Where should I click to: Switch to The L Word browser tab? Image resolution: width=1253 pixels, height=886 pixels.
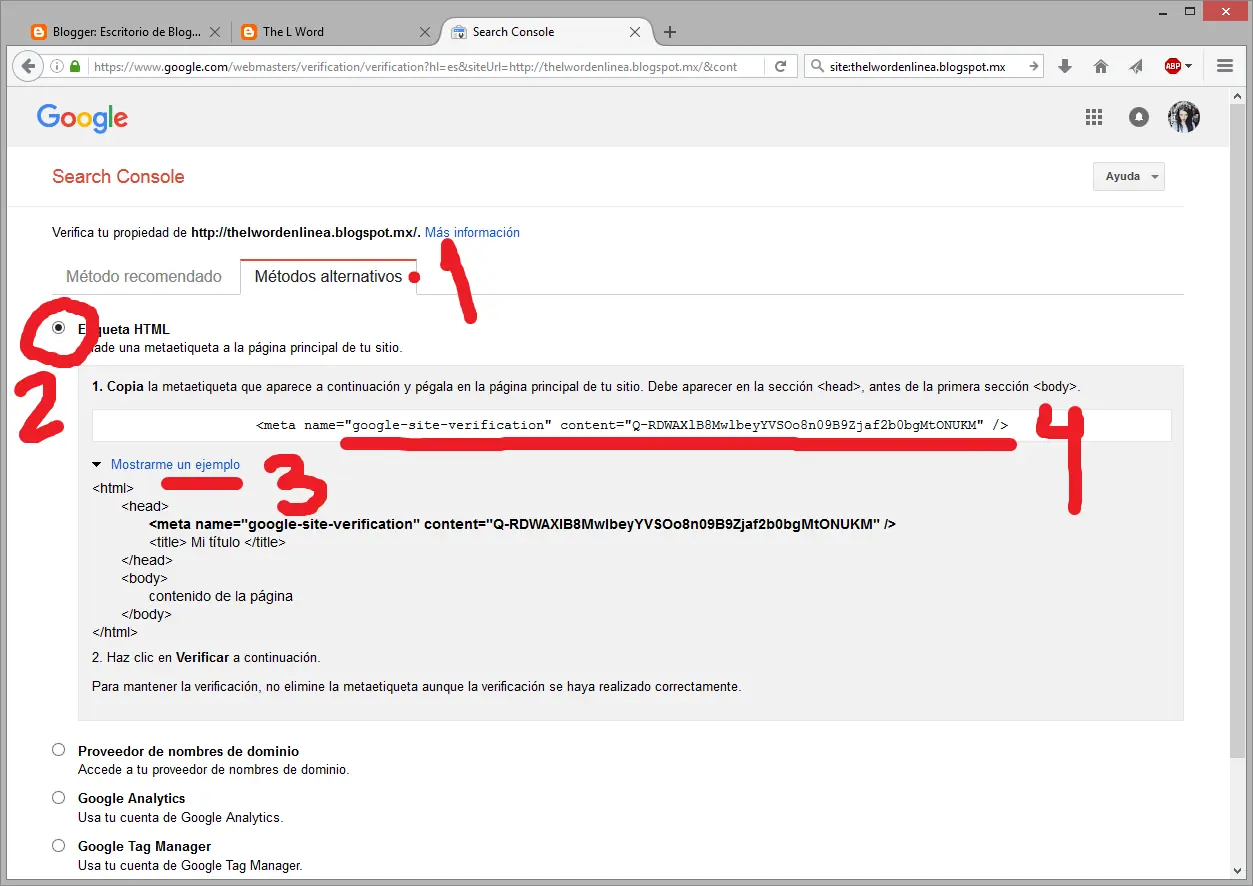coord(335,32)
